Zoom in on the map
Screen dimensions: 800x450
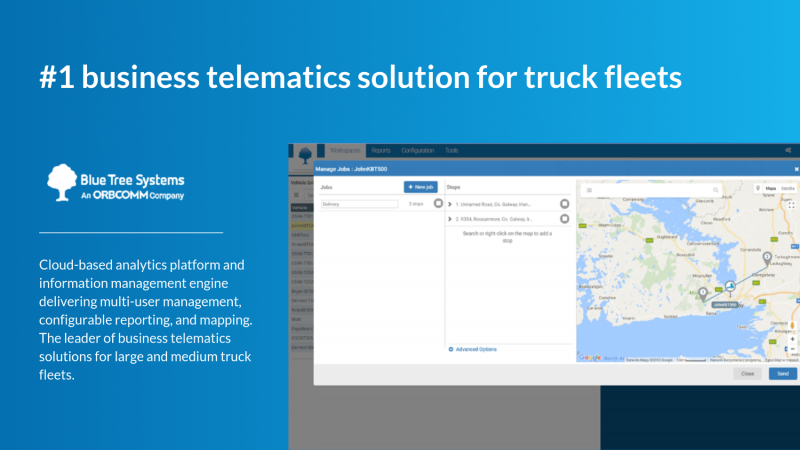792,339
